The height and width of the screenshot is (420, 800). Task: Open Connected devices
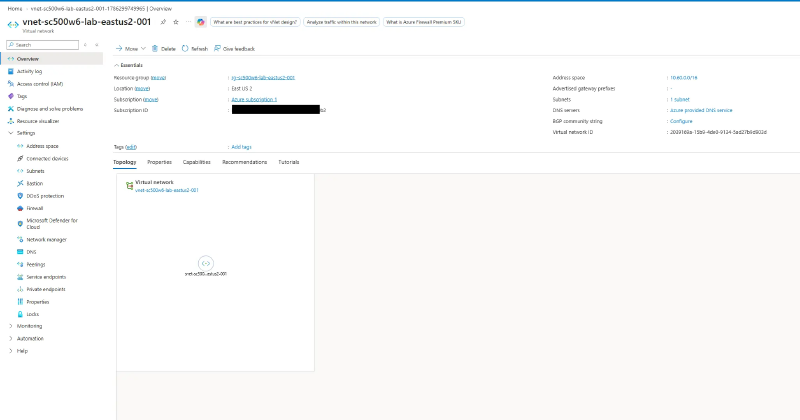47,159
